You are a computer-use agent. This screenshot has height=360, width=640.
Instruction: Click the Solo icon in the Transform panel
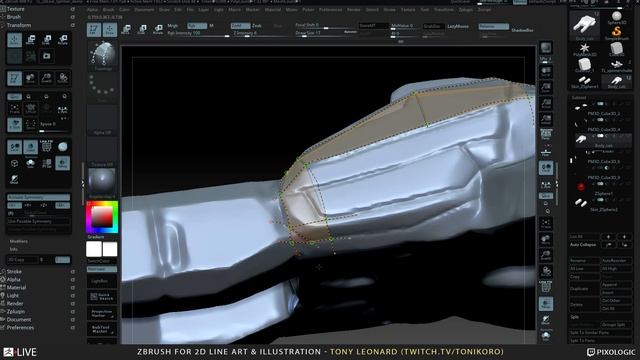click(31, 163)
